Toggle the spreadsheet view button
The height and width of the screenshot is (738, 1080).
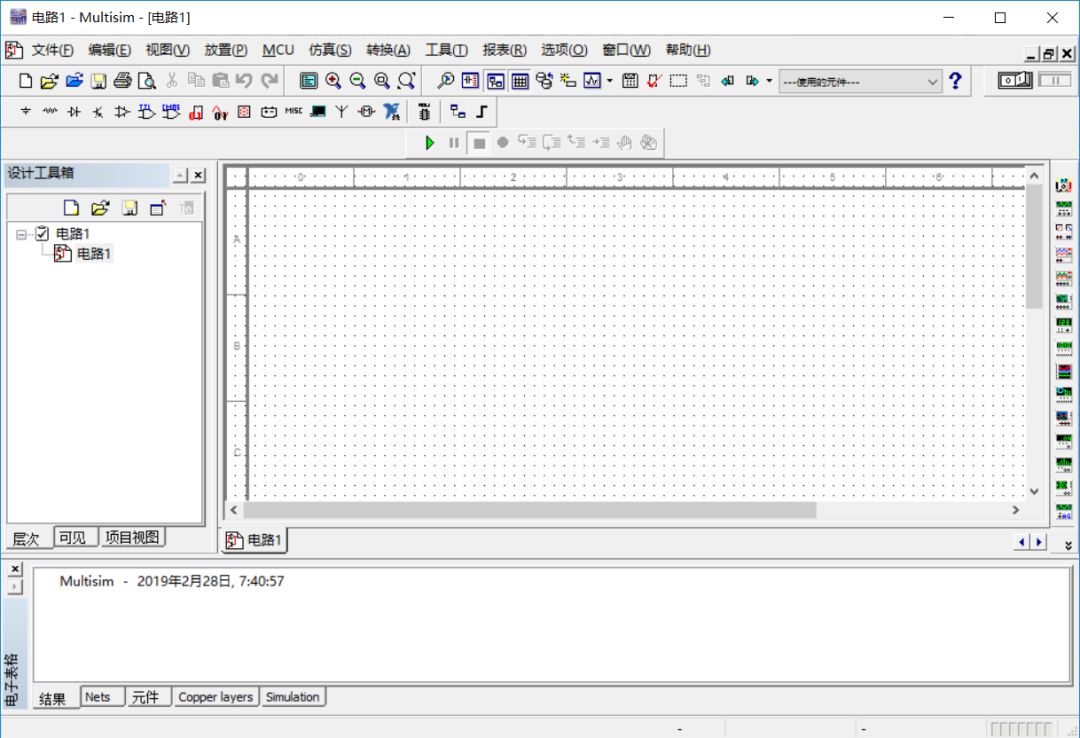519,81
